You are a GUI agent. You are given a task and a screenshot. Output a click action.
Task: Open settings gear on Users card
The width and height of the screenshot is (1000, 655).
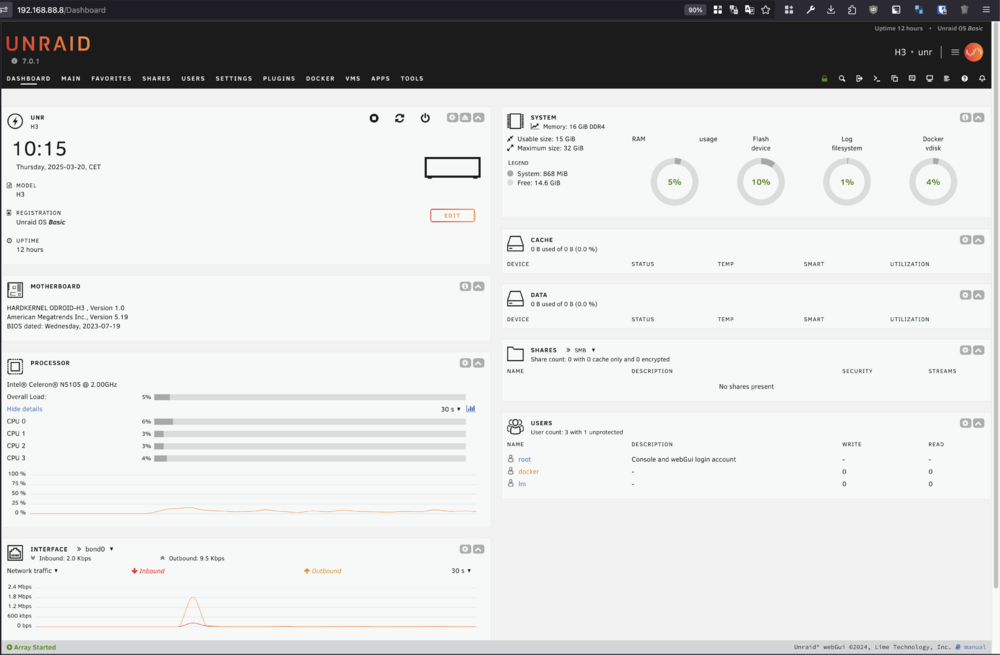[x=966, y=423]
